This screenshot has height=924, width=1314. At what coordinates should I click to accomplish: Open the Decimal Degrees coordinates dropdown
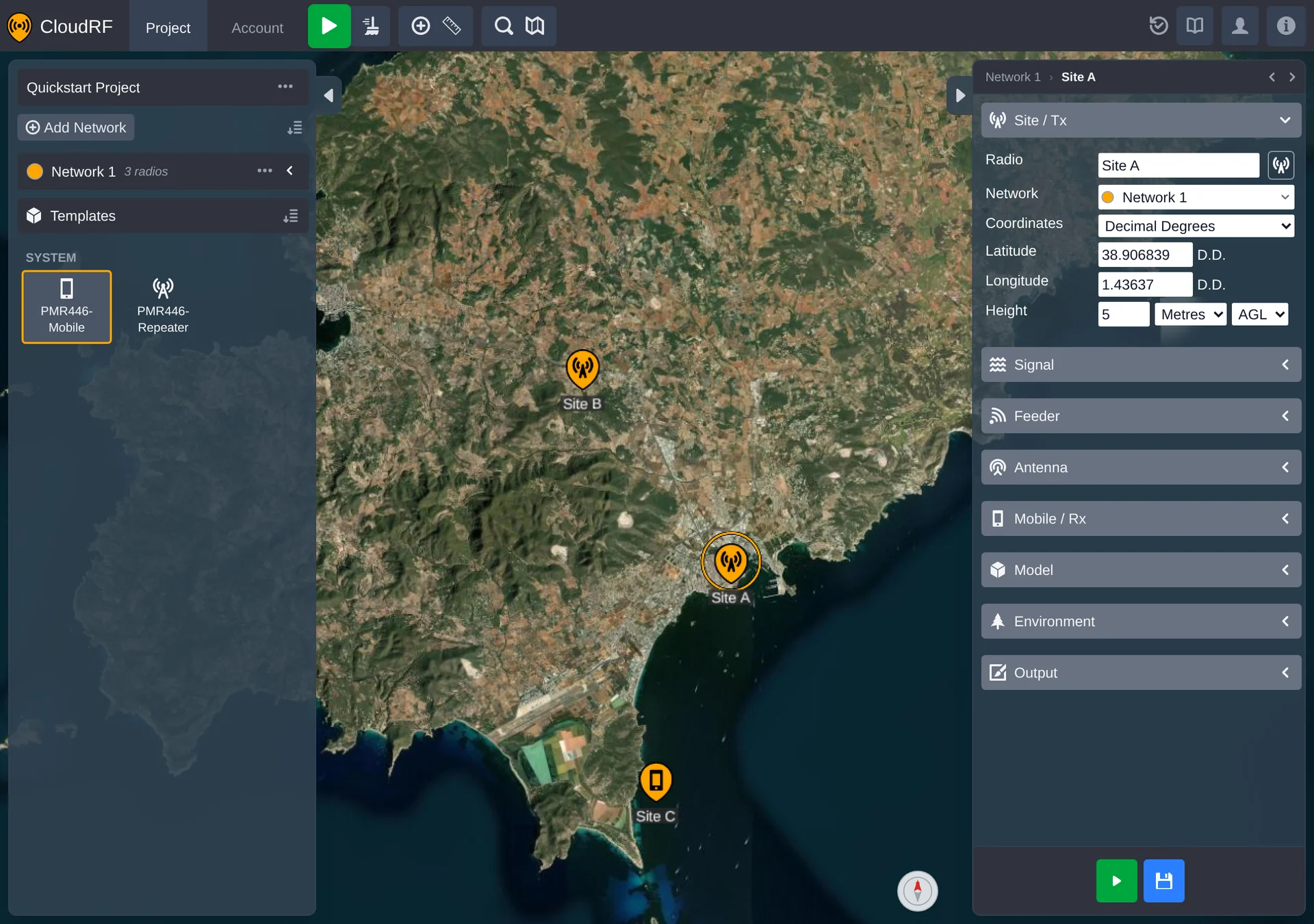pyautogui.click(x=1196, y=226)
